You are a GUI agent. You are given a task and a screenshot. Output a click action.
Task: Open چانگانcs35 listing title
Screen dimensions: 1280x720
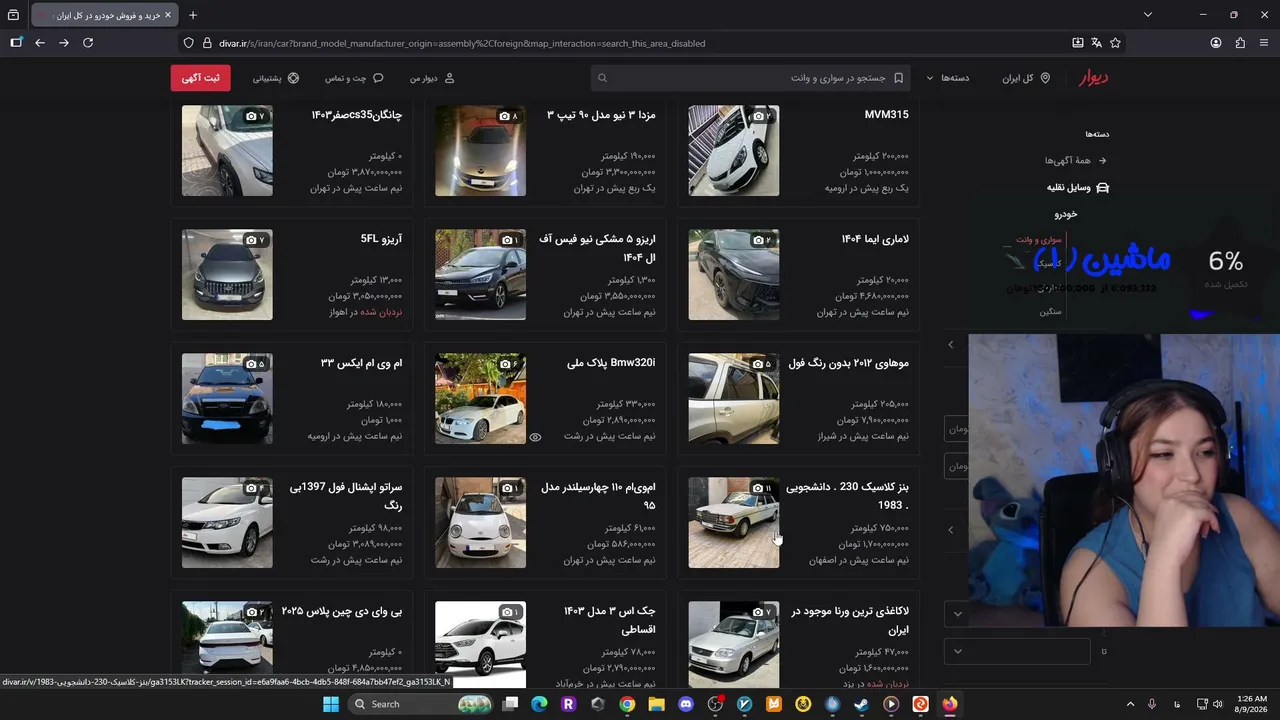click(x=356, y=115)
